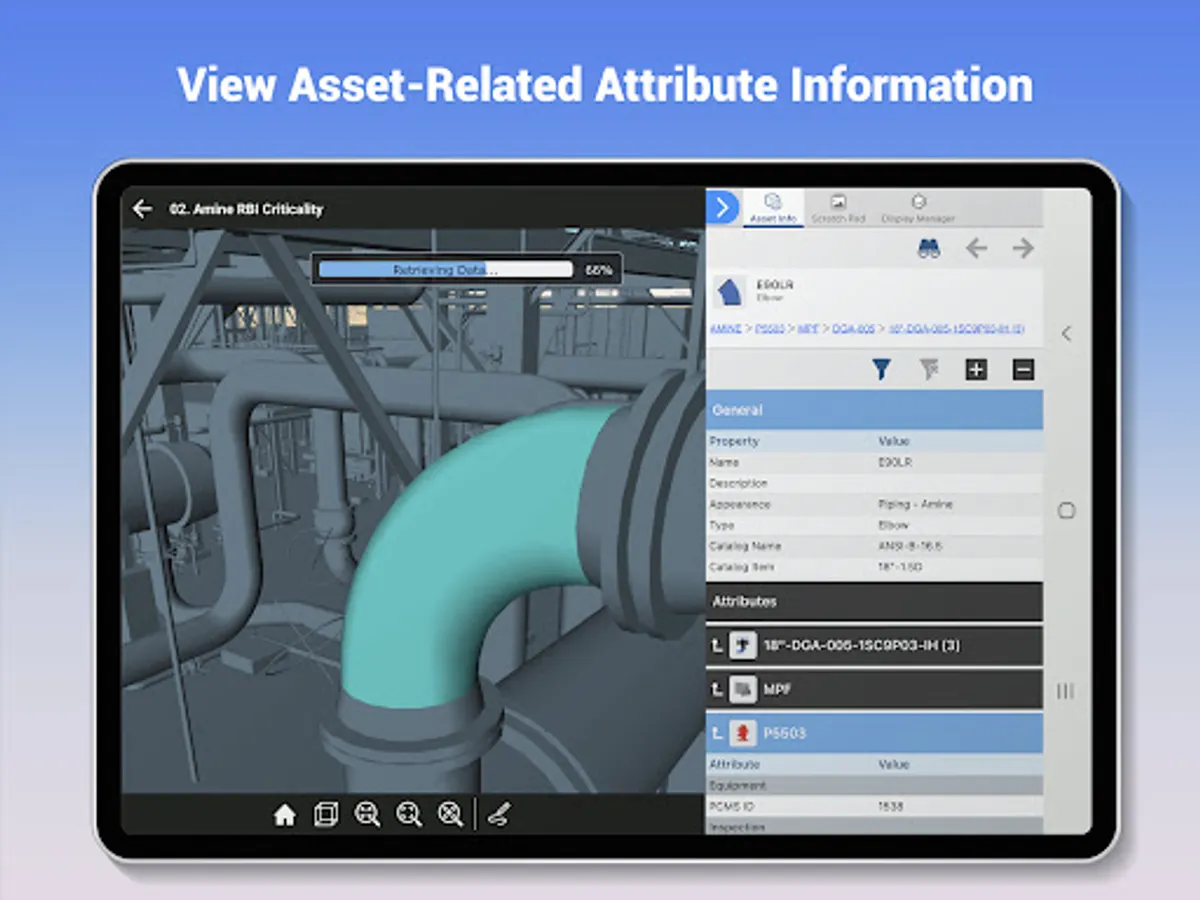Tap the home view icon
The width and height of the screenshot is (1200, 900).
coord(285,816)
